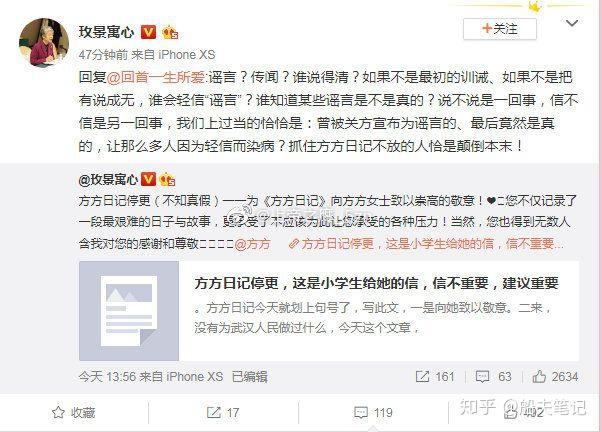Screen dimensions: 602x432
Task: Open the @回首一生所爱 mention
Action: point(155,77)
